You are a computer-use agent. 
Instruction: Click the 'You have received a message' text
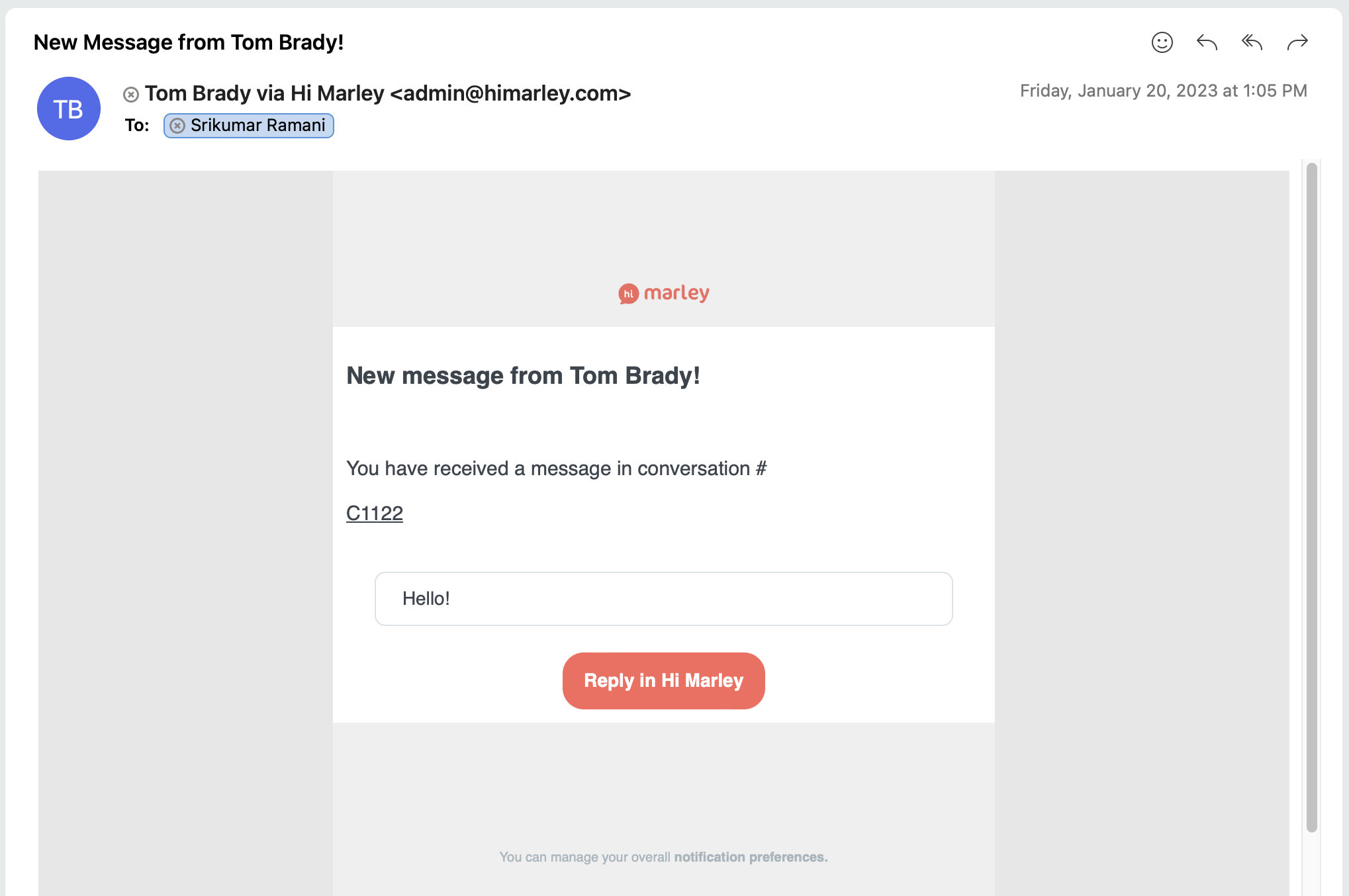[556, 469]
